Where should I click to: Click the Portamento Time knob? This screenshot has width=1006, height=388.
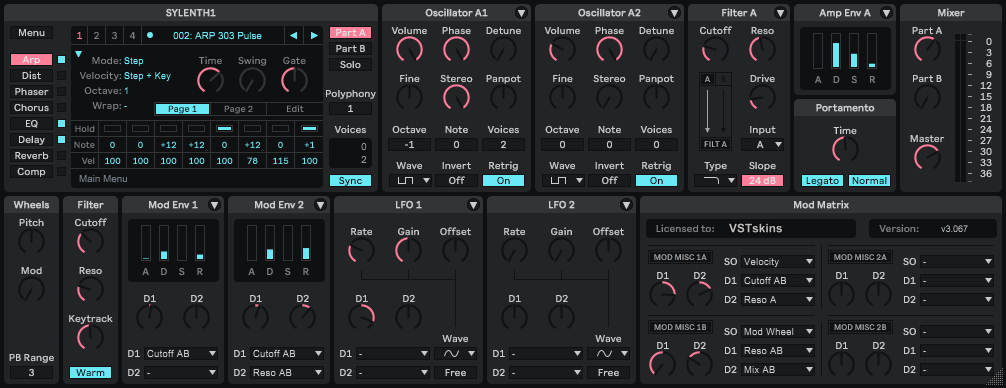(845, 149)
